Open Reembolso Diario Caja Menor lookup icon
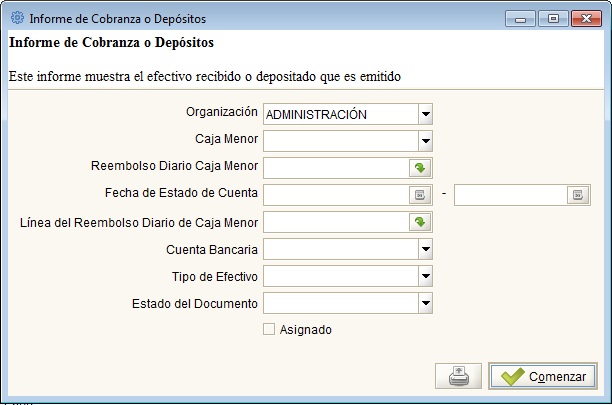The image size is (612, 405). pos(420,168)
